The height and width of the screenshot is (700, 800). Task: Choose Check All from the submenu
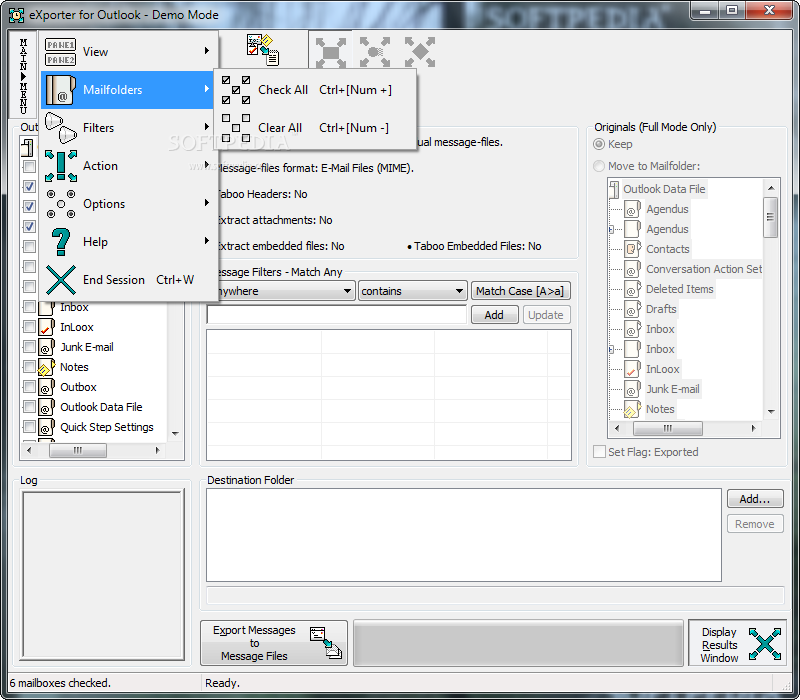click(315, 90)
